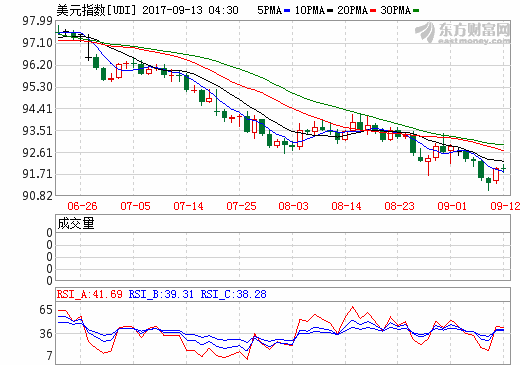Click the RSI_C:38.28 indicator label
This screenshot has width=520, height=365.
pyautogui.click(x=233, y=294)
